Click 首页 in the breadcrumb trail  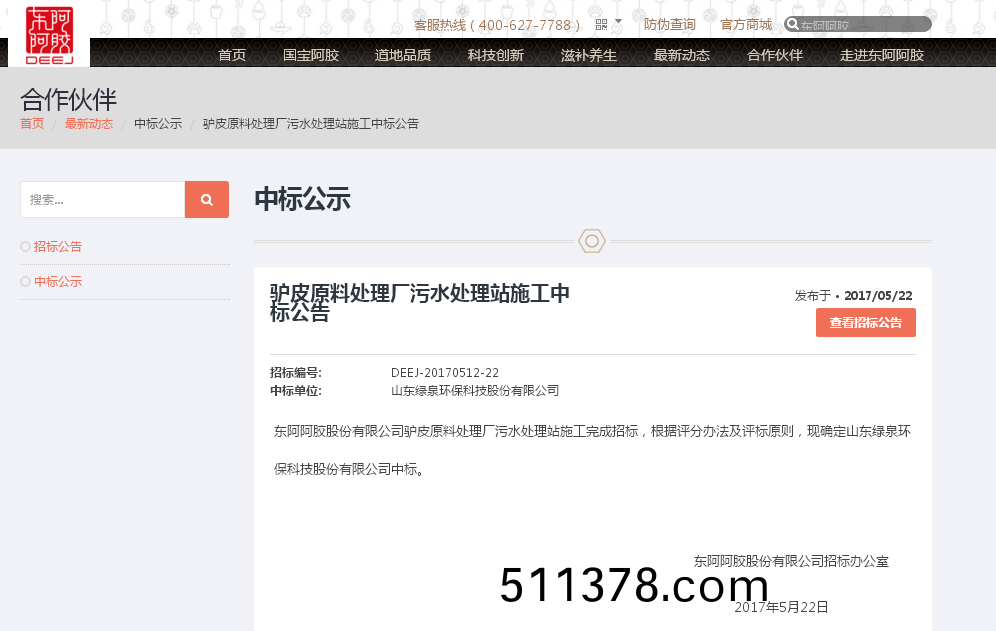coord(31,123)
